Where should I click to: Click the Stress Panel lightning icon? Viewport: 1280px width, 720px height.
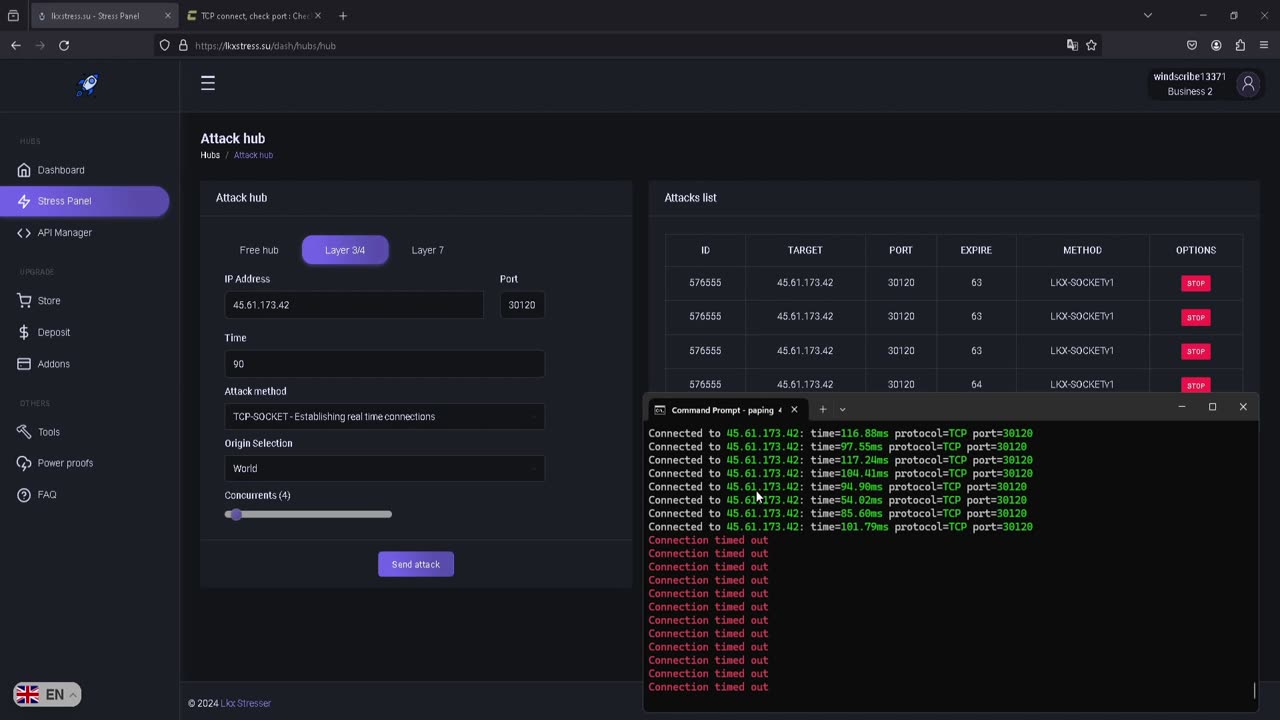(24, 201)
